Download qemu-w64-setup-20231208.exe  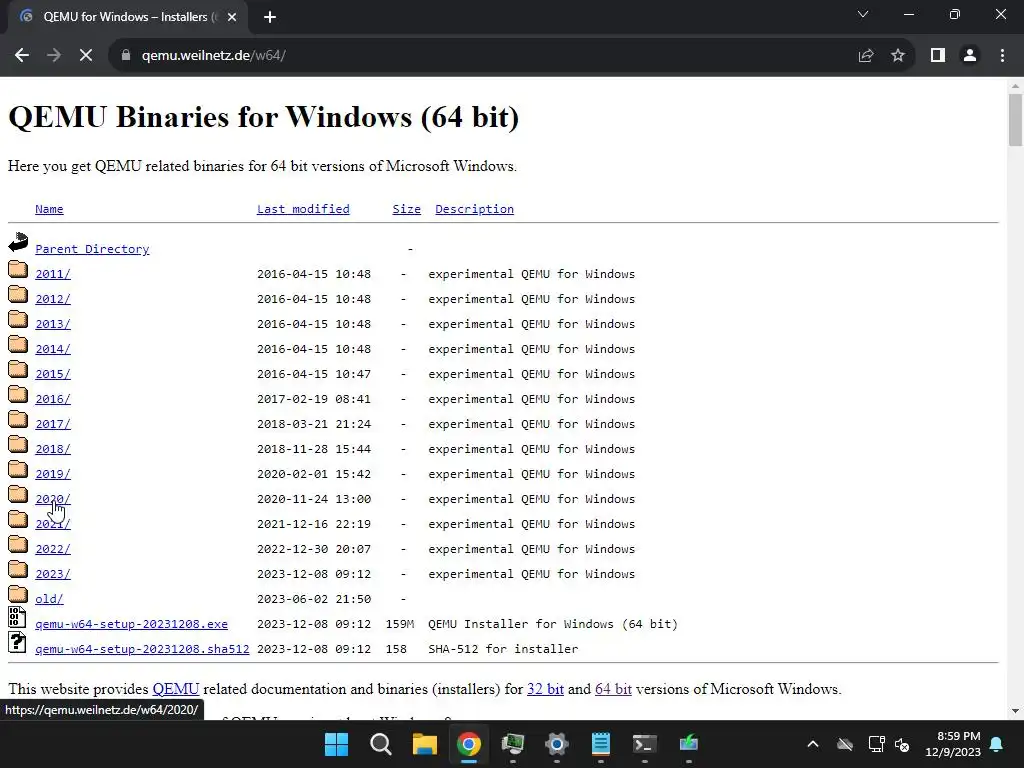(x=131, y=624)
